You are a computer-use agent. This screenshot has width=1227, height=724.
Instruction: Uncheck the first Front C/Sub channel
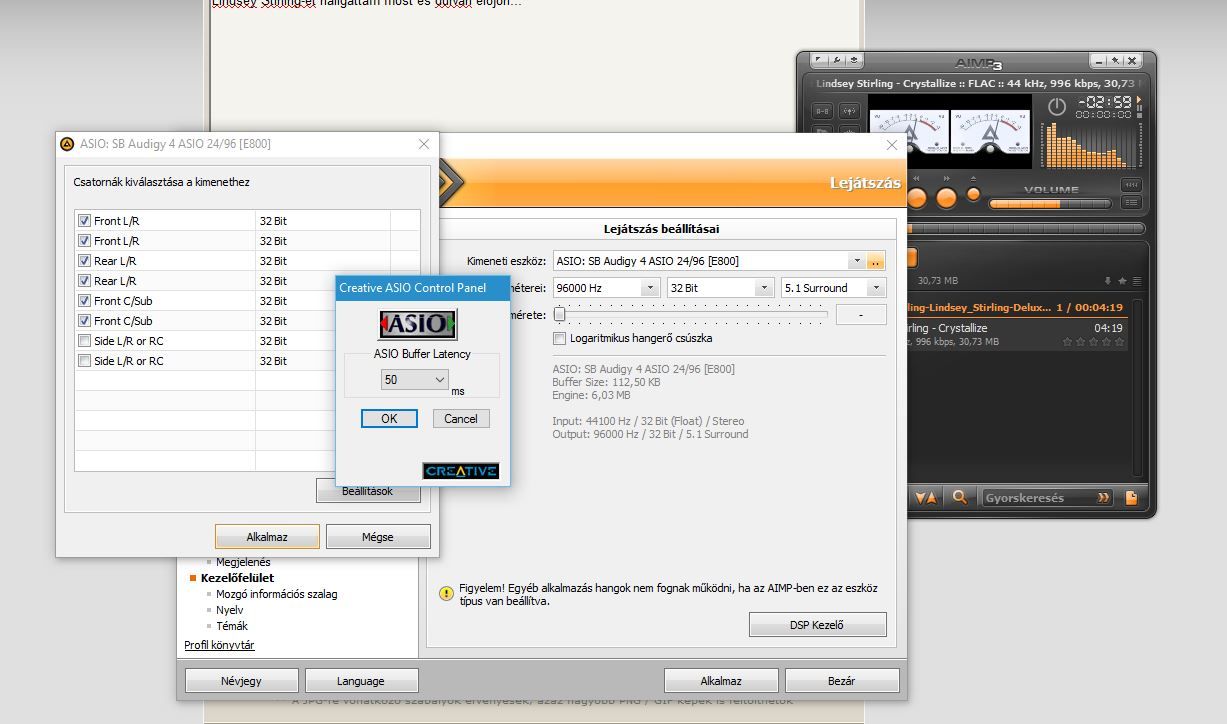85,301
